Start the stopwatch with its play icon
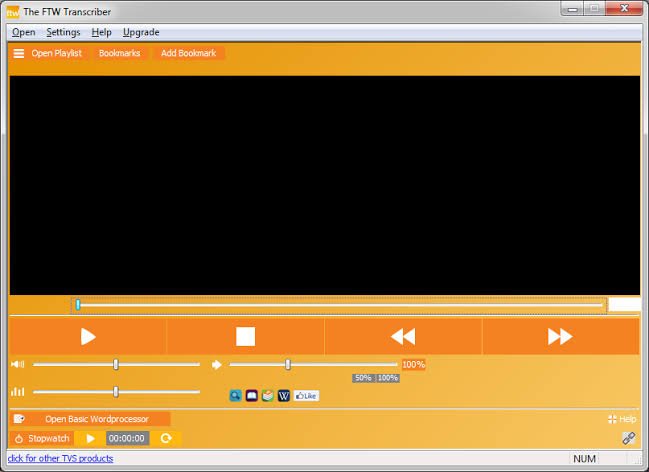The width and height of the screenshot is (649, 472). 90,438
